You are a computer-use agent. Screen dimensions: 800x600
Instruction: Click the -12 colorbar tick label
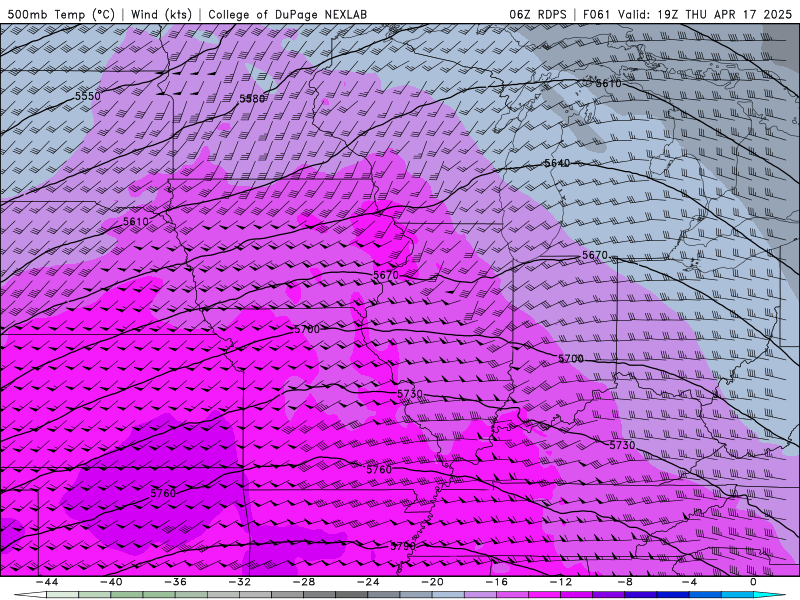click(561, 582)
